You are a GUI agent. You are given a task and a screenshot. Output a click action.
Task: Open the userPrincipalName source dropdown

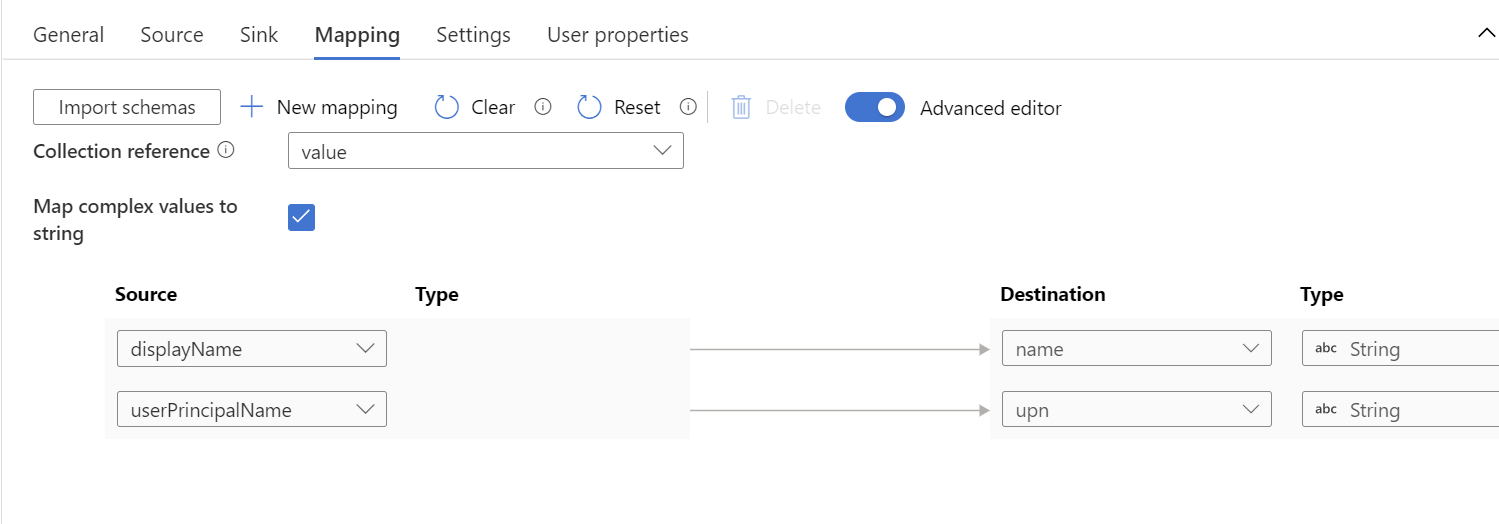[252, 410]
